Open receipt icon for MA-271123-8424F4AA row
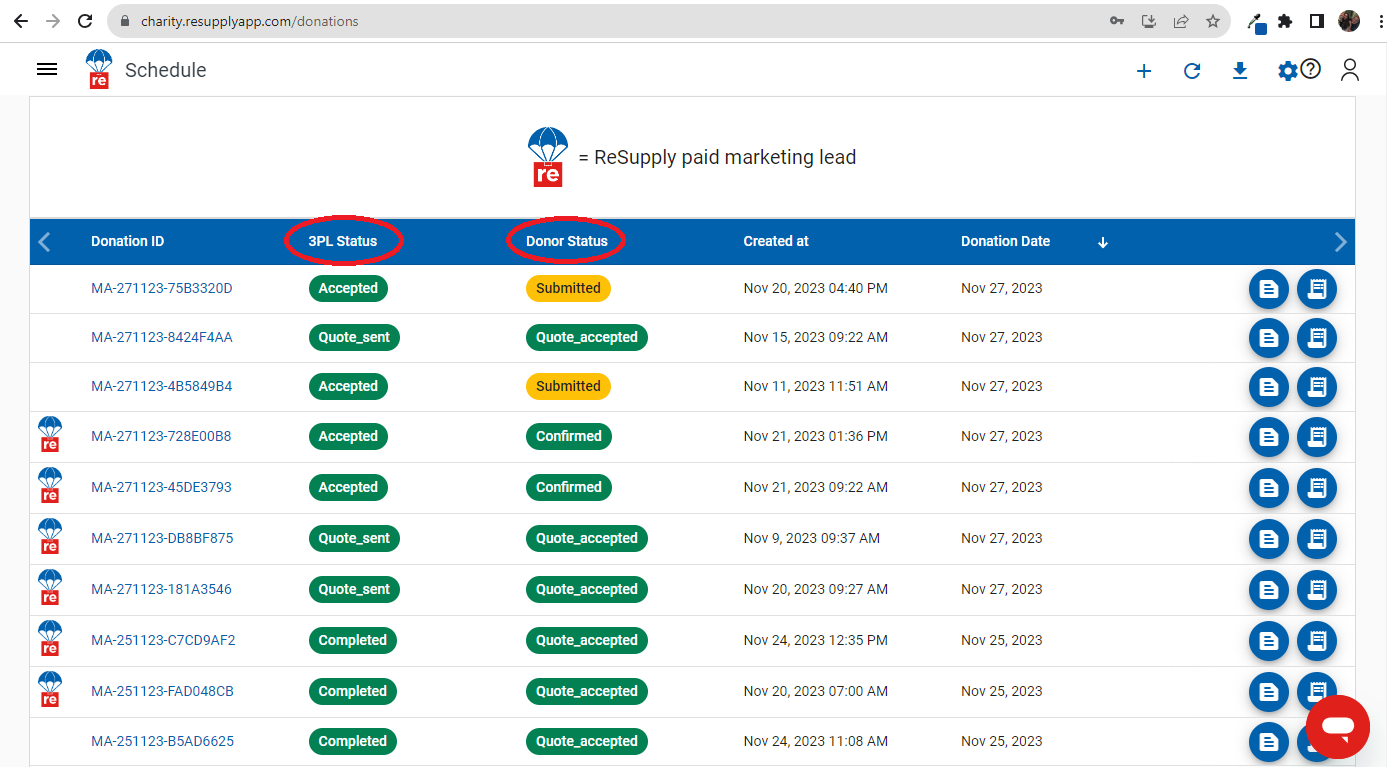 coord(1317,338)
